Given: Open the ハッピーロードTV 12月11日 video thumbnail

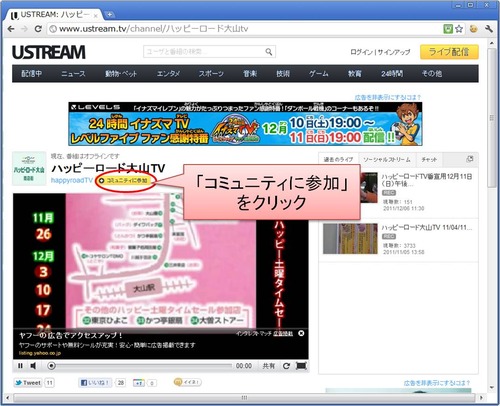Looking at the screenshot, I should (369, 188).
